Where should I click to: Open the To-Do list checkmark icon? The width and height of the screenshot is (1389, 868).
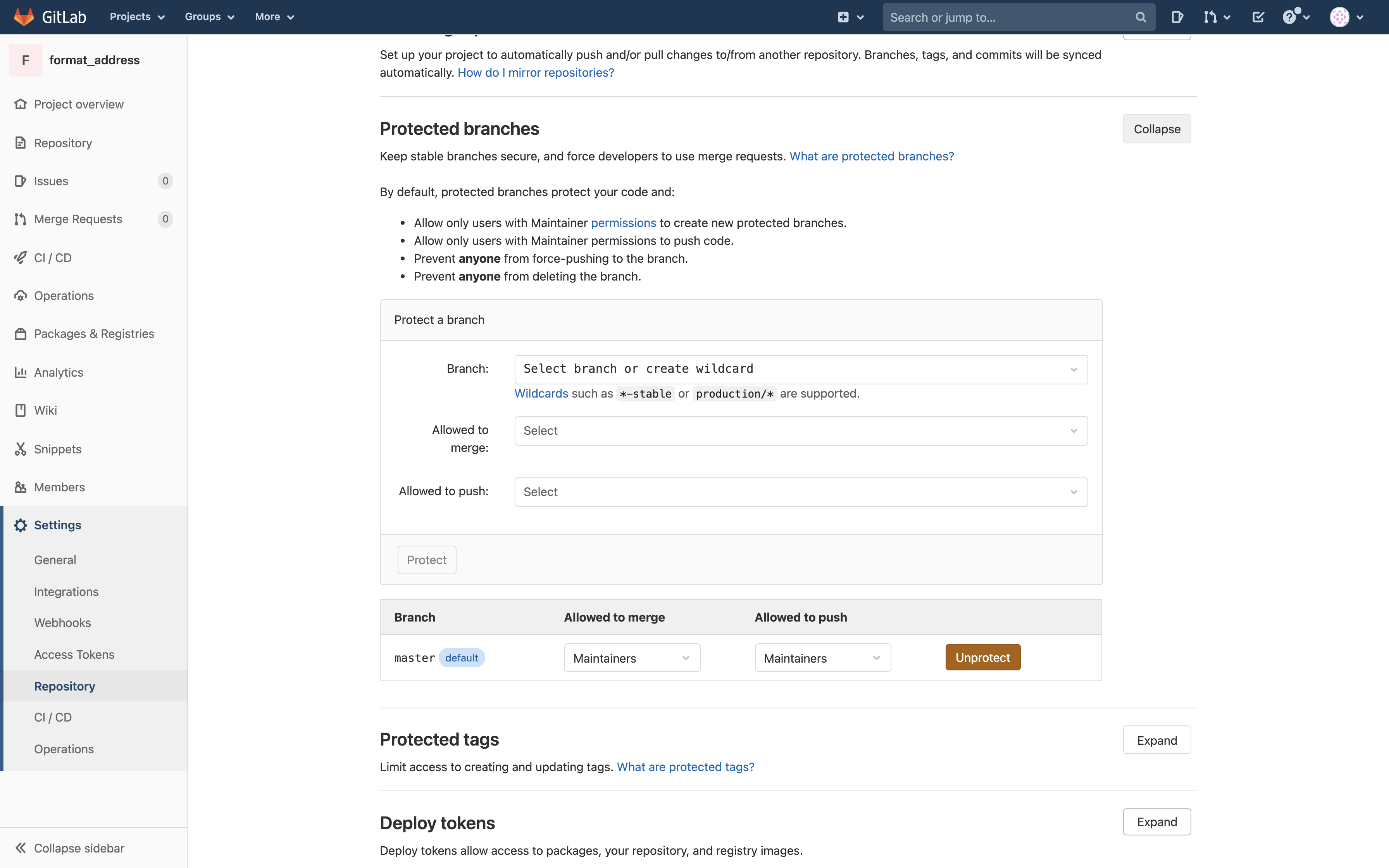tap(1258, 17)
